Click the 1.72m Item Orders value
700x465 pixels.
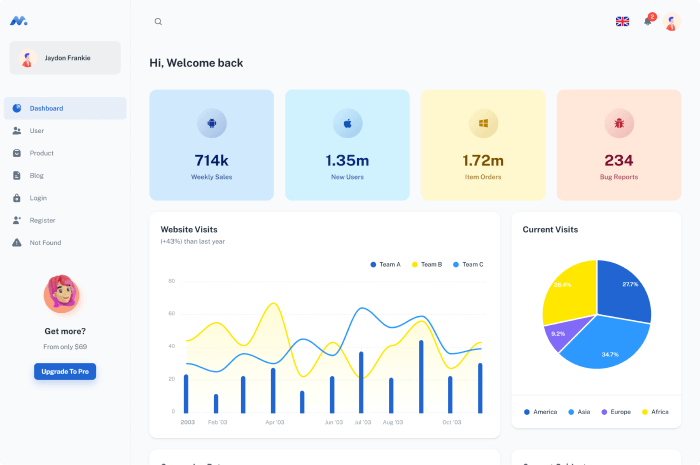pyautogui.click(x=483, y=160)
